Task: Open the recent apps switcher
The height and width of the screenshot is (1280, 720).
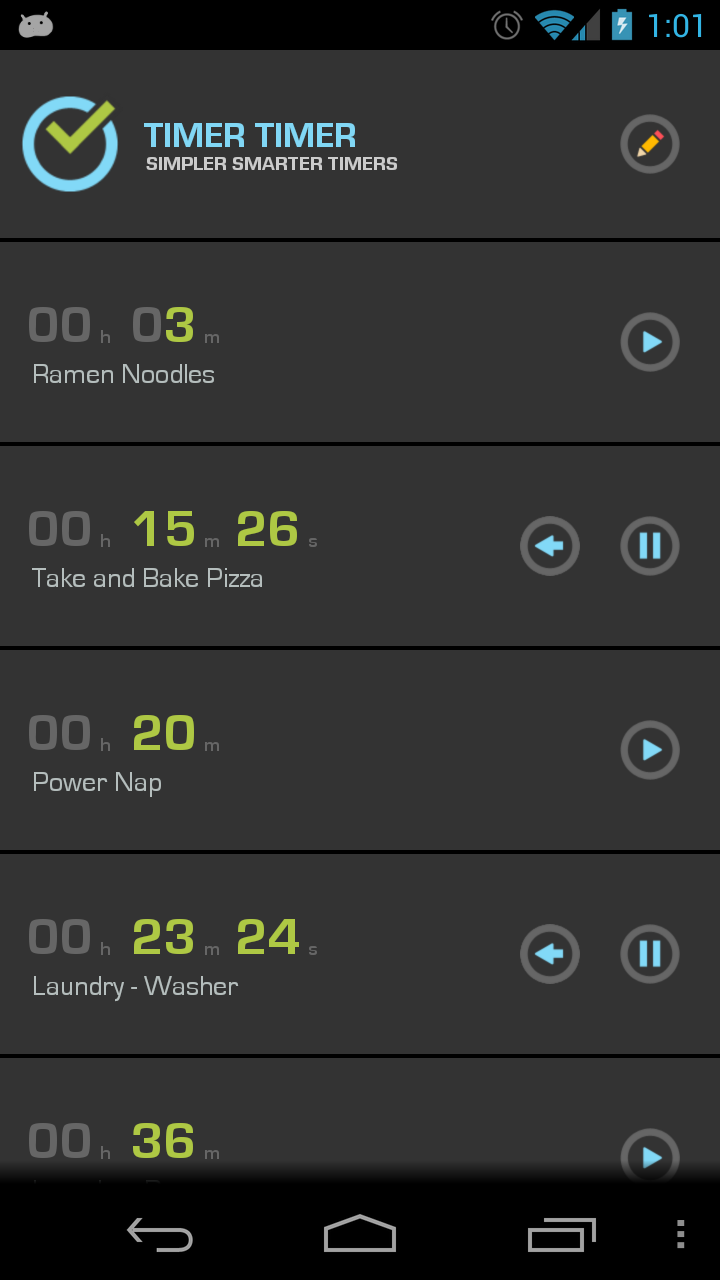Action: (x=561, y=1235)
